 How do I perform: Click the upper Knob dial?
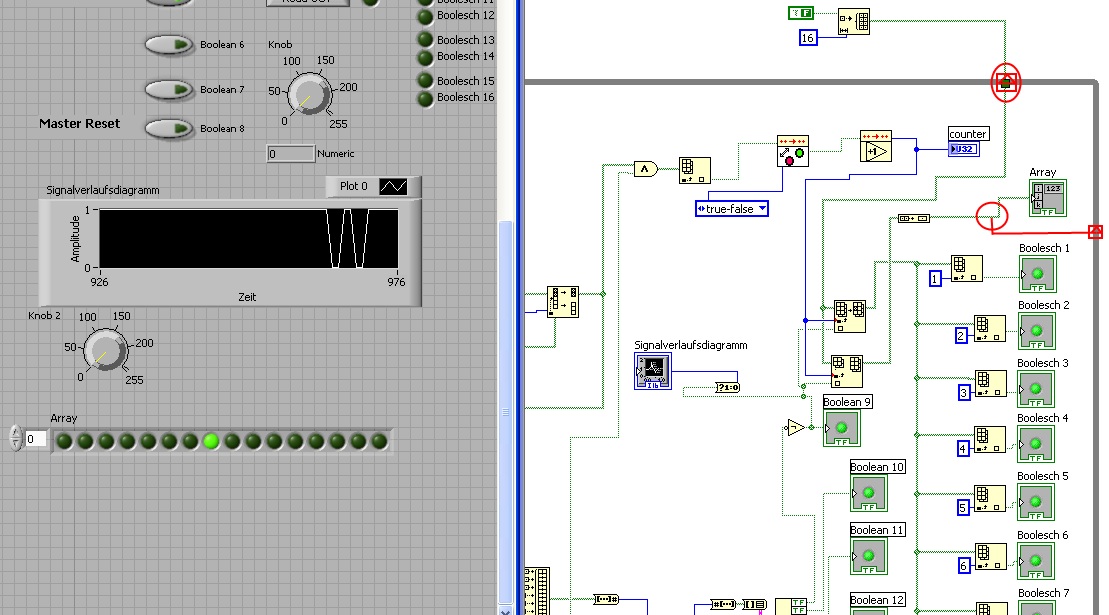click(x=308, y=95)
